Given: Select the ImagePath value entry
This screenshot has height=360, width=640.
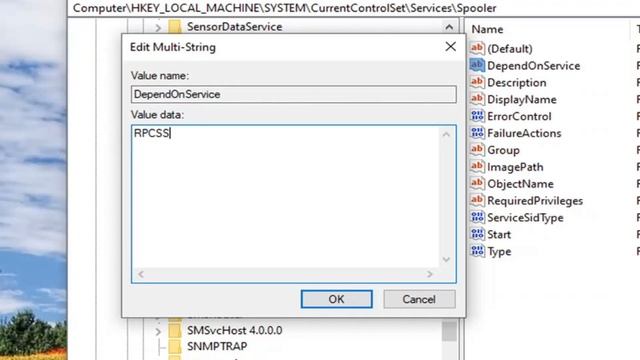Looking at the screenshot, I should 515,167.
